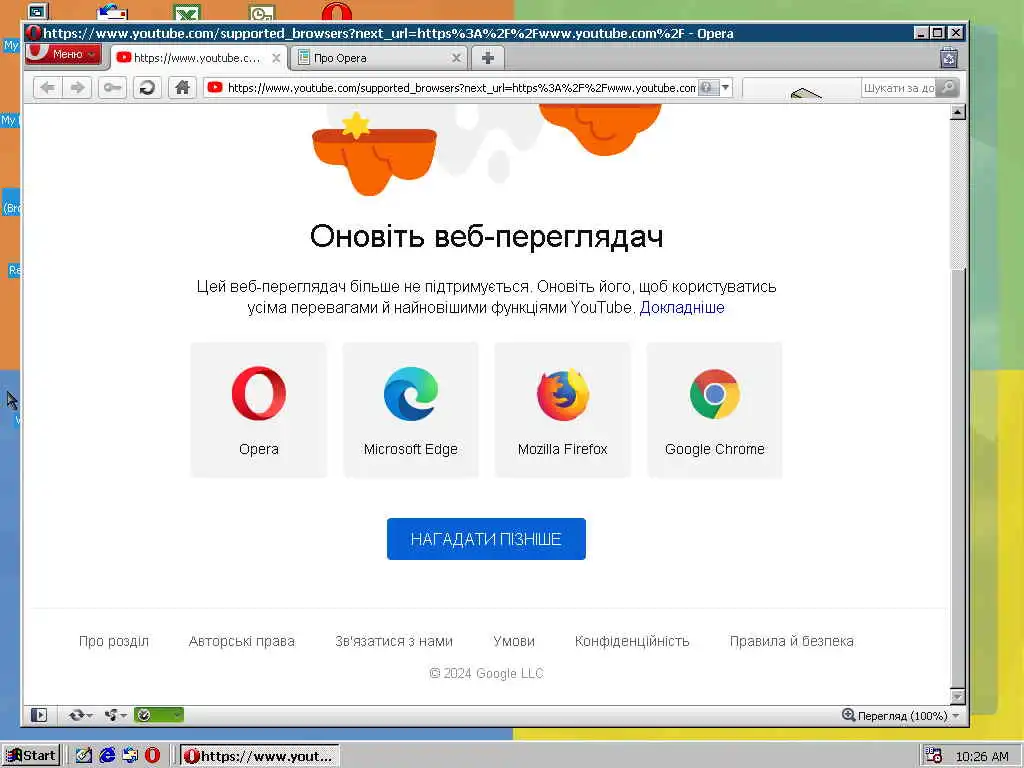The image size is (1024, 768).
Task: Open the Конфіденційність footer link
Action: pyautogui.click(x=632, y=641)
